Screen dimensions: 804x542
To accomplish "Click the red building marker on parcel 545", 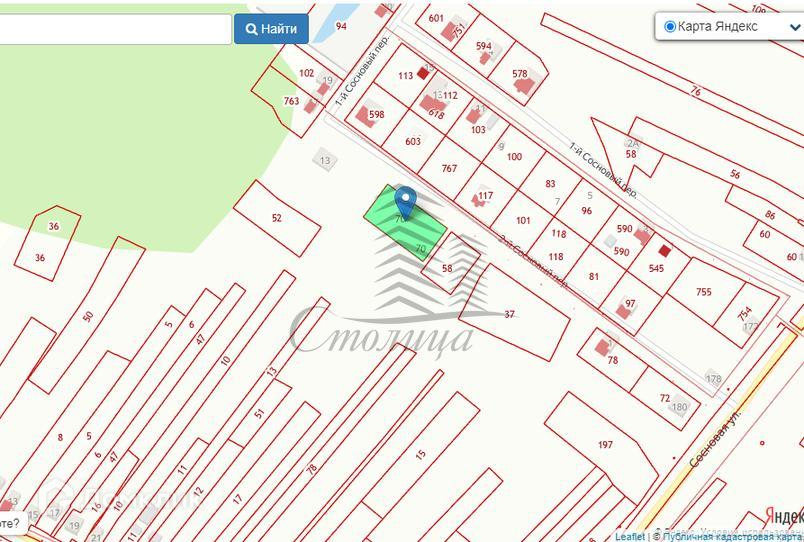I will [x=665, y=251].
